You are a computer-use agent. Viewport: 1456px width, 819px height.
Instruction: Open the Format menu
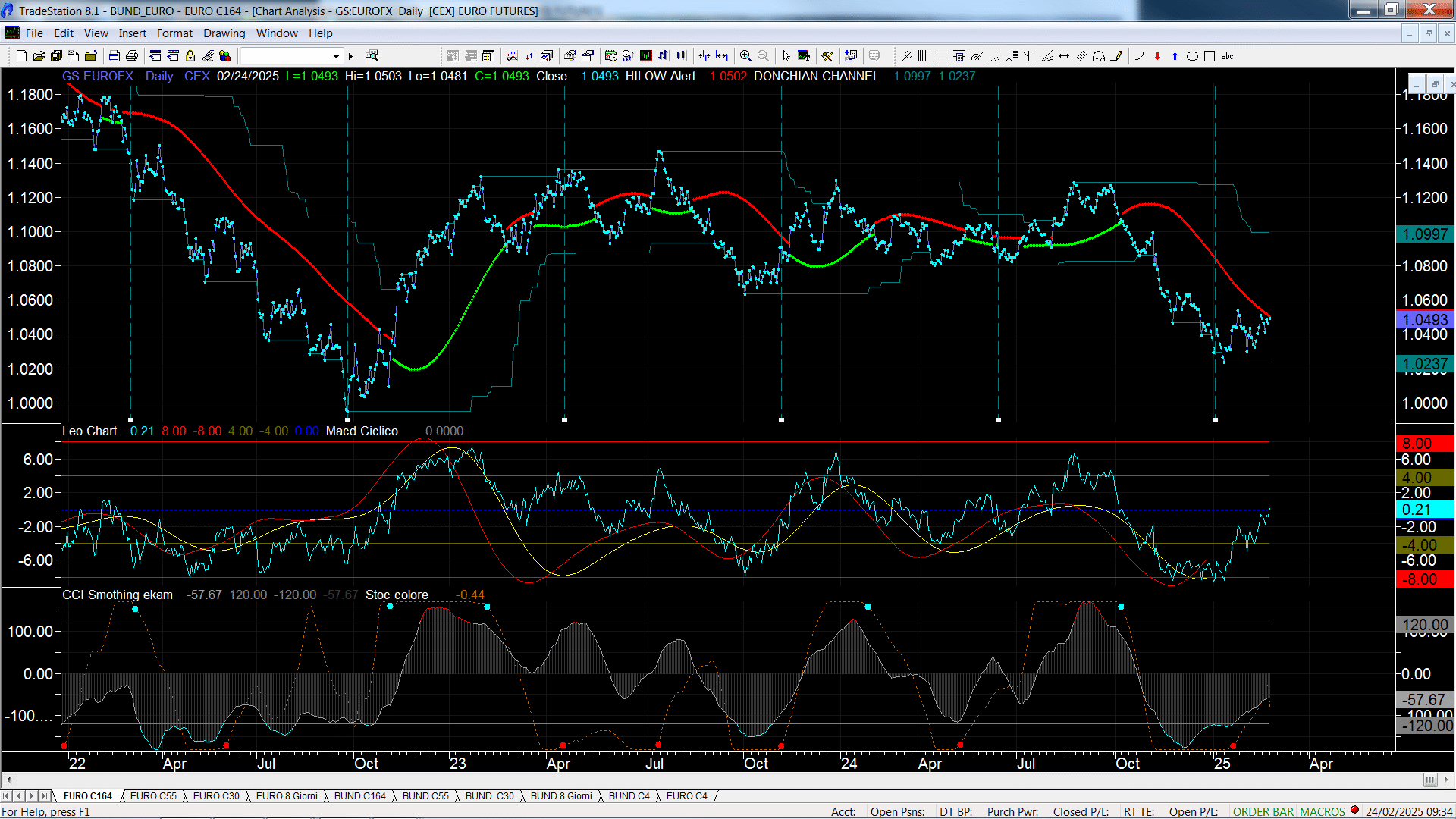174,33
